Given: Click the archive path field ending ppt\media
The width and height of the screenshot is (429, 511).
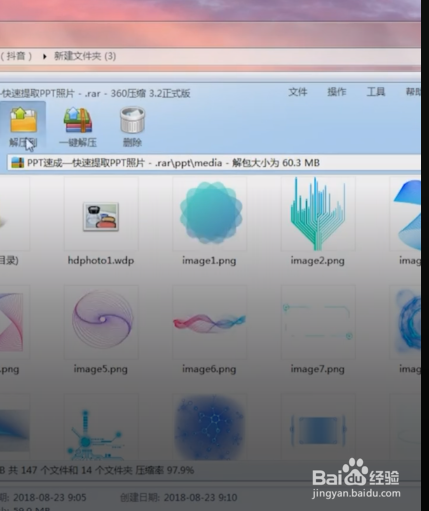Looking at the screenshot, I should 213,163.
